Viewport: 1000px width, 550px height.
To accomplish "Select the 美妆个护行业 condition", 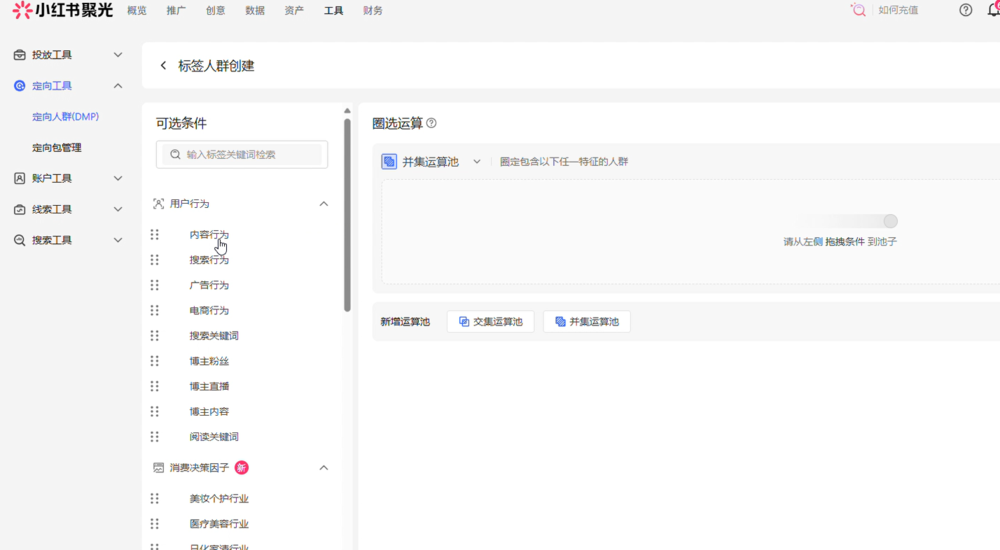I will pyautogui.click(x=219, y=498).
